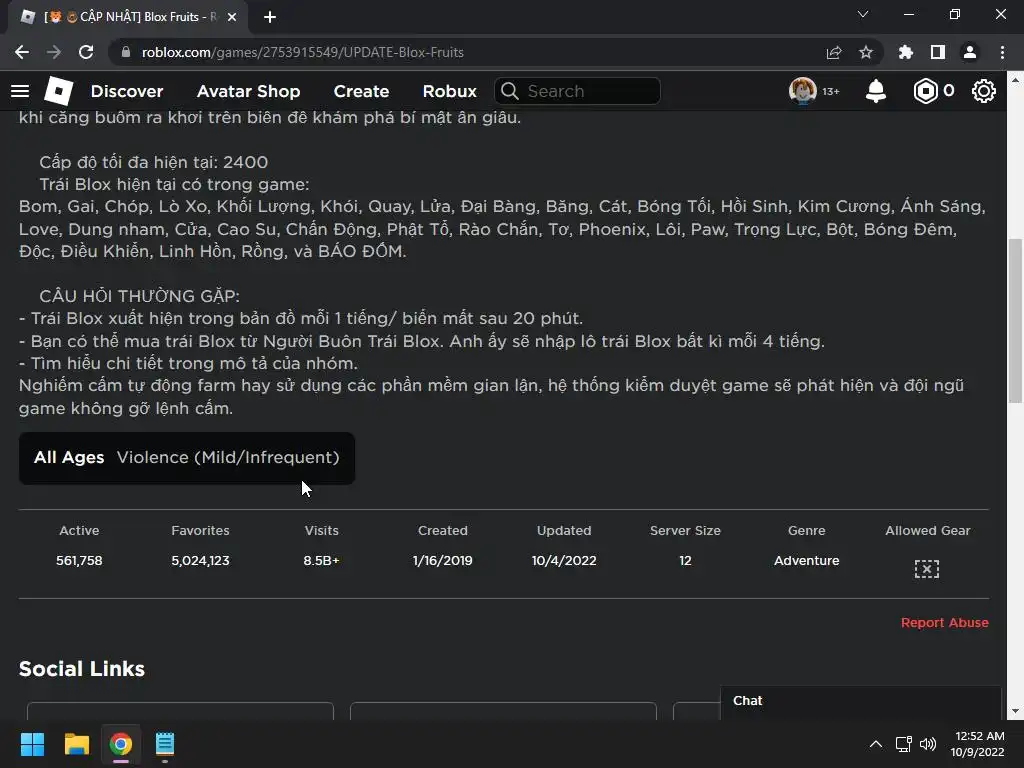Click the search magnifier icon
This screenshot has width=1024, height=768.
coord(510,91)
